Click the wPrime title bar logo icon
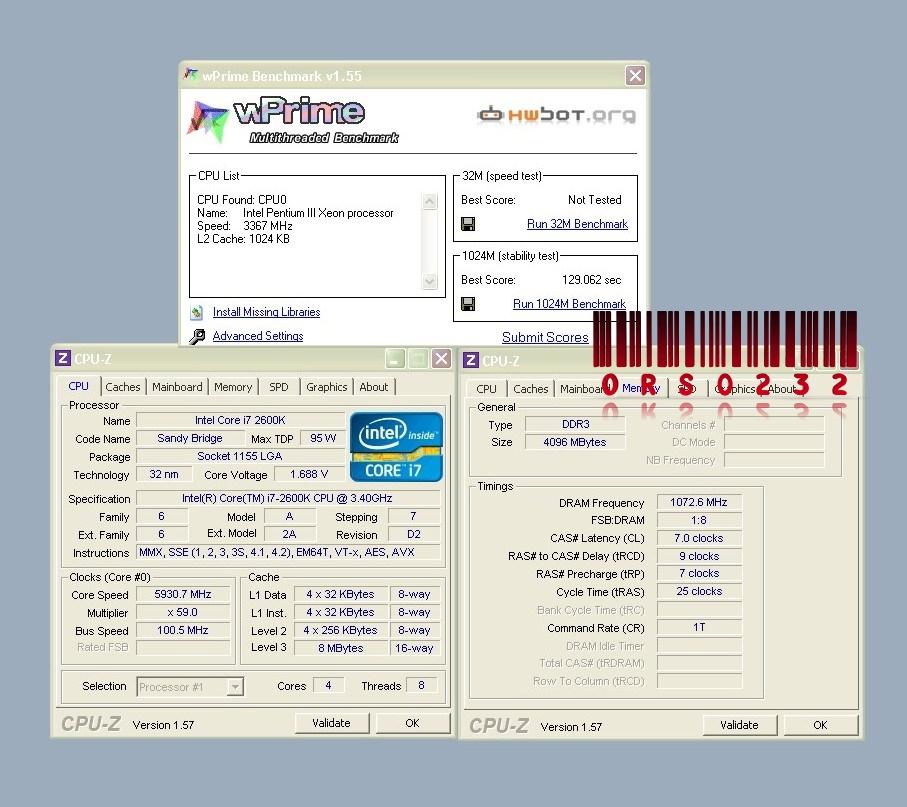Viewport: 907px width, 807px height. pos(191,75)
